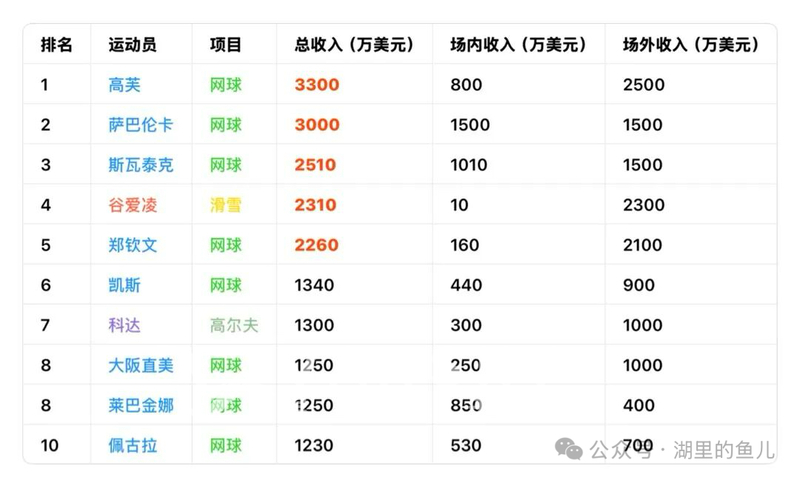
Task: Select the athlete name 大阪直美
Action: click(x=141, y=366)
